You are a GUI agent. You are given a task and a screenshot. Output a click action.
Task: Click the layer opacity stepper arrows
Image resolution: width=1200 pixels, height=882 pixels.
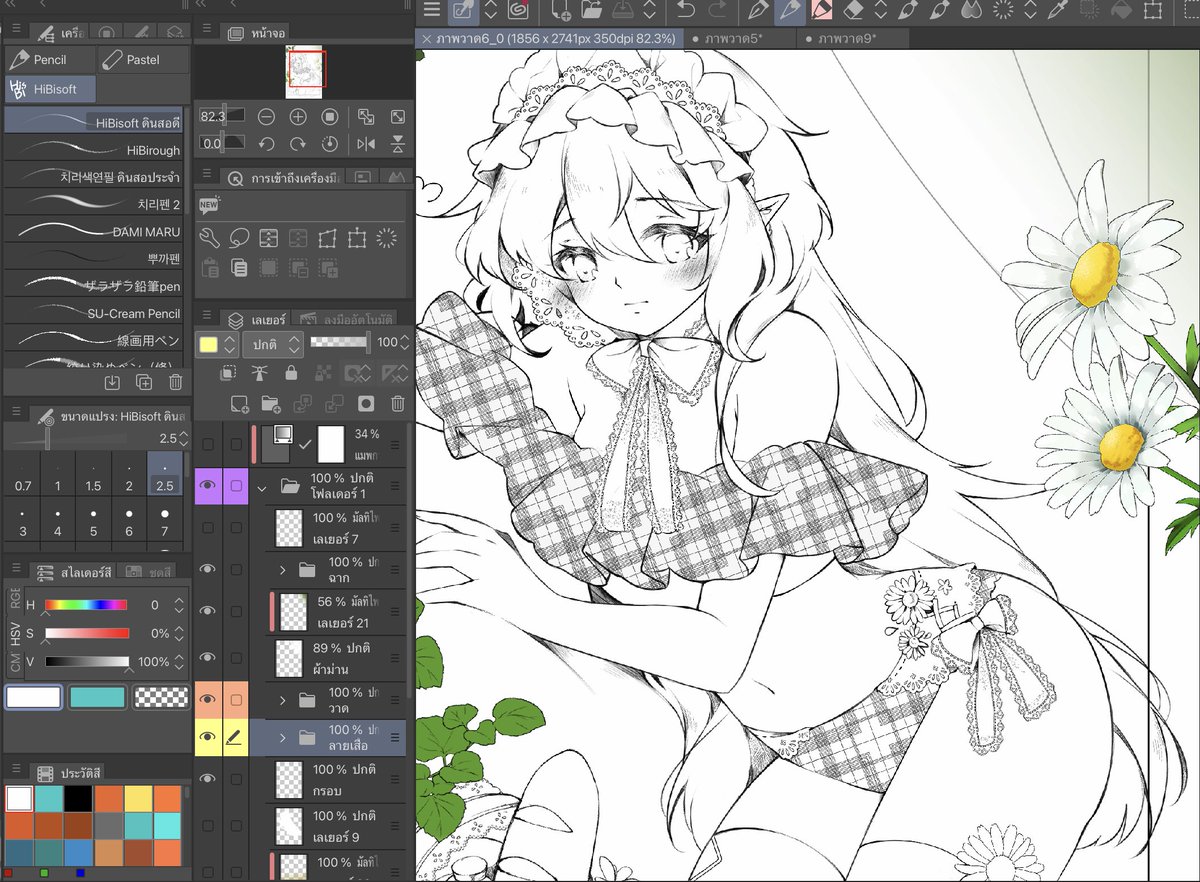(x=404, y=343)
